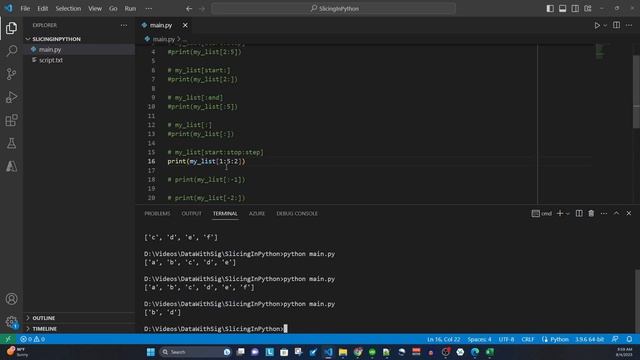Switch to the OUTPUT panel tab
This screenshot has height=360, width=640.
(191, 213)
